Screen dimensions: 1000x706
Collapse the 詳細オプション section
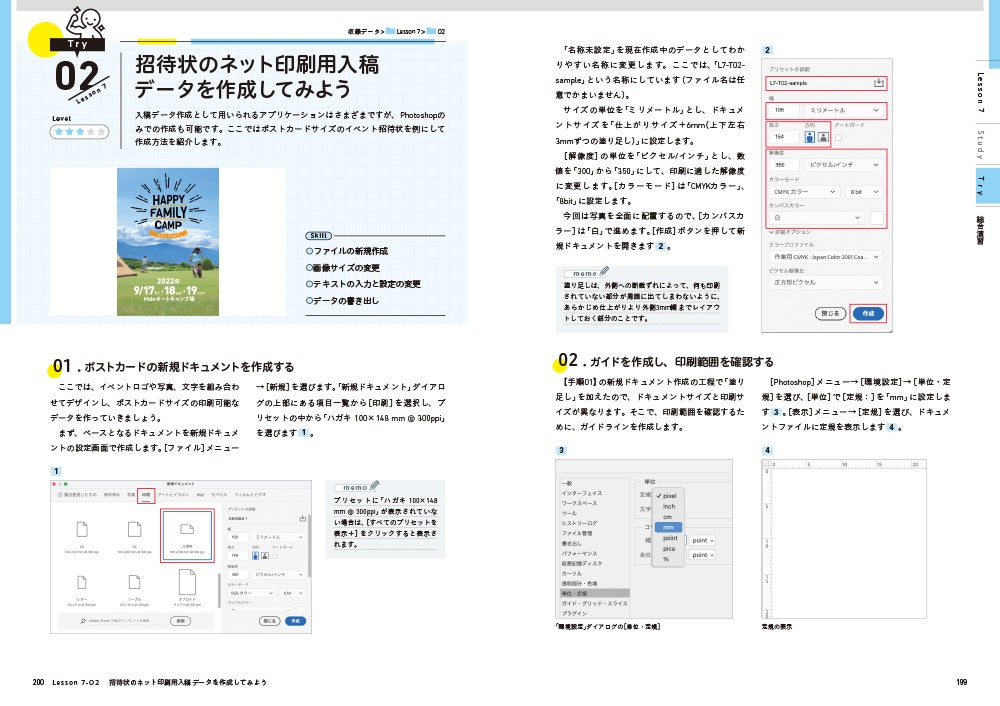(x=790, y=232)
